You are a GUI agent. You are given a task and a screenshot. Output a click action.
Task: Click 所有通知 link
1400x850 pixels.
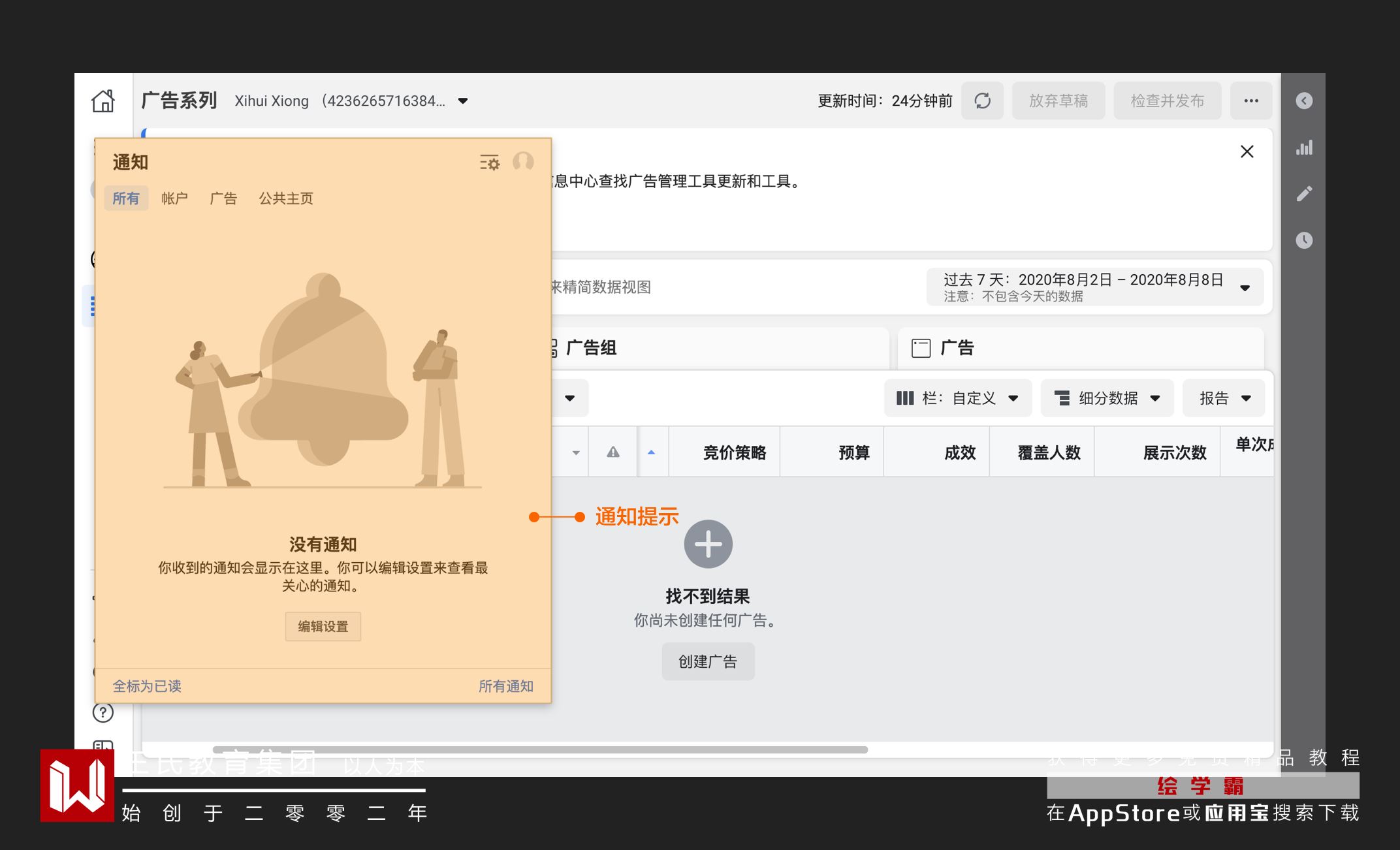[505, 686]
